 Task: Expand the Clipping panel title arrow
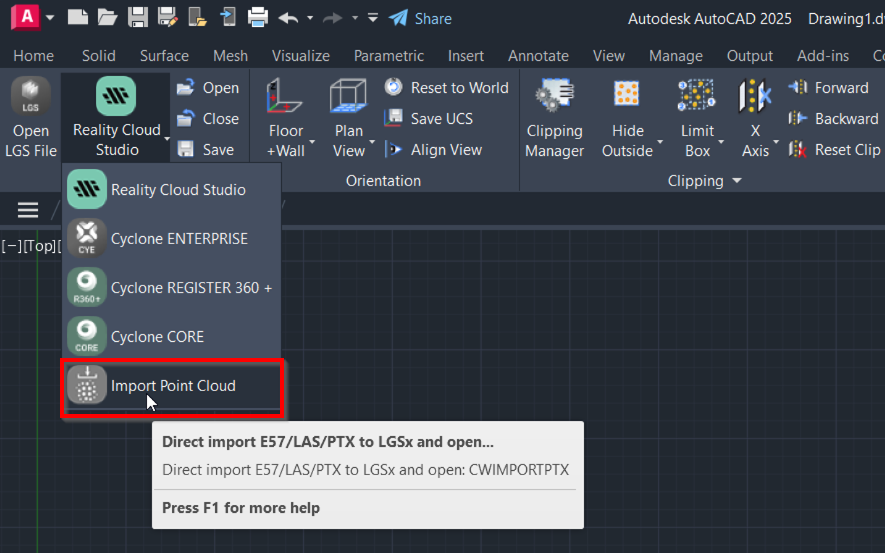(x=737, y=181)
